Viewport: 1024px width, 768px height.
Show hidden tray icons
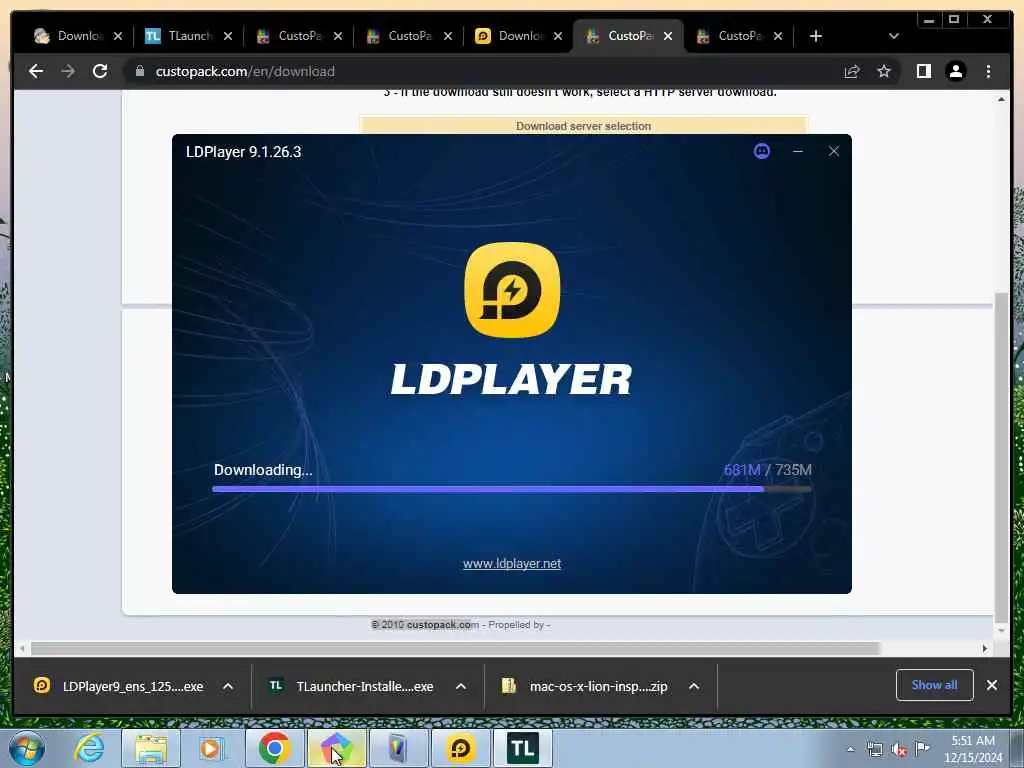point(850,749)
